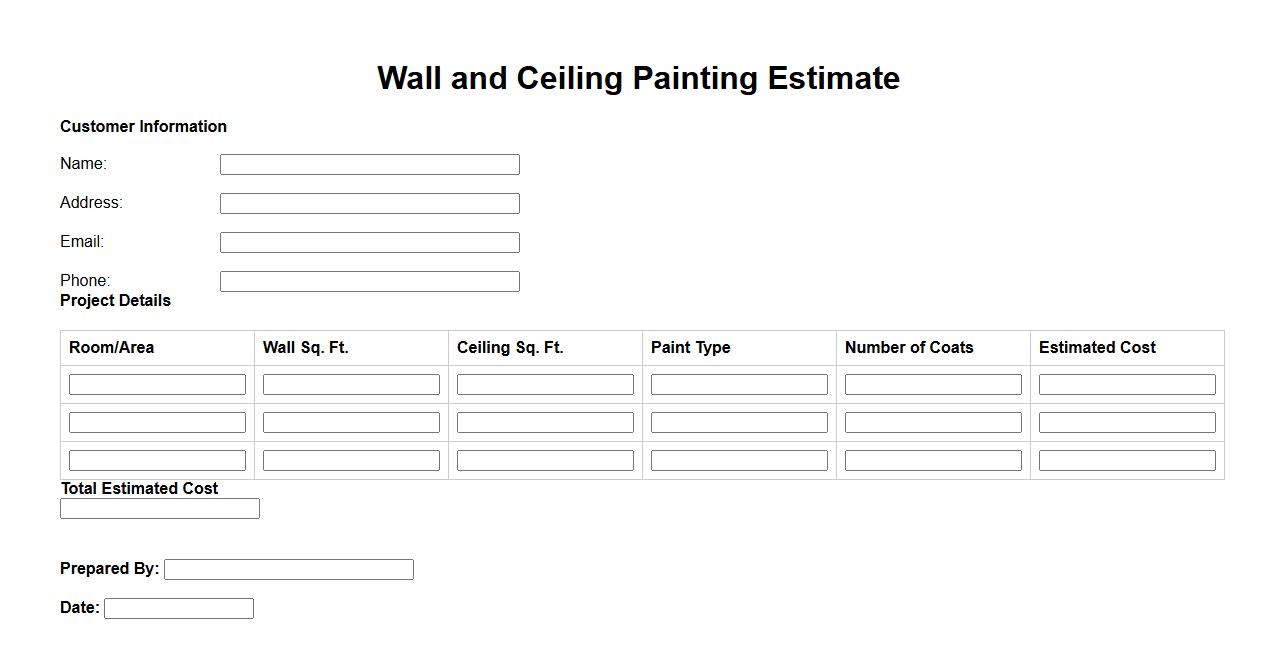The width and height of the screenshot is (1278, 650).
Task: Select first row Estimated Cost field
Action: 1127,385
